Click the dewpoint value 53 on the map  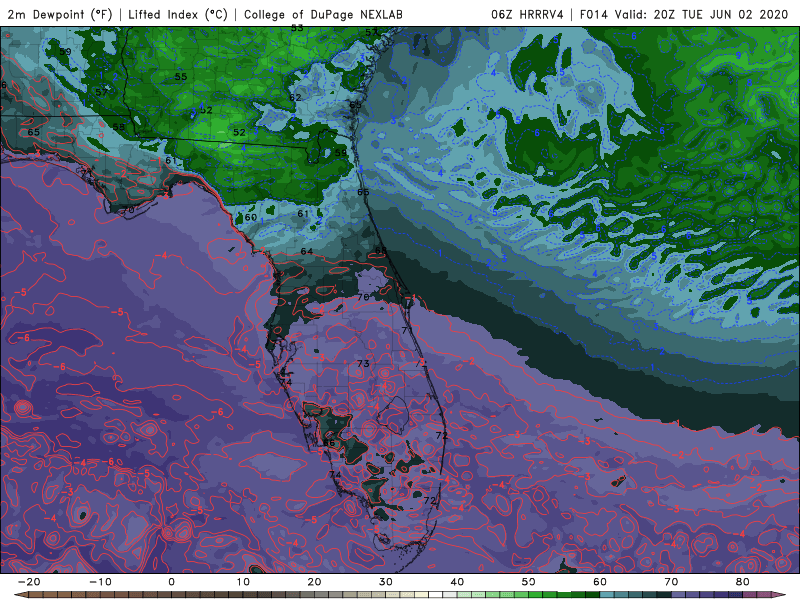coord(297,28)
